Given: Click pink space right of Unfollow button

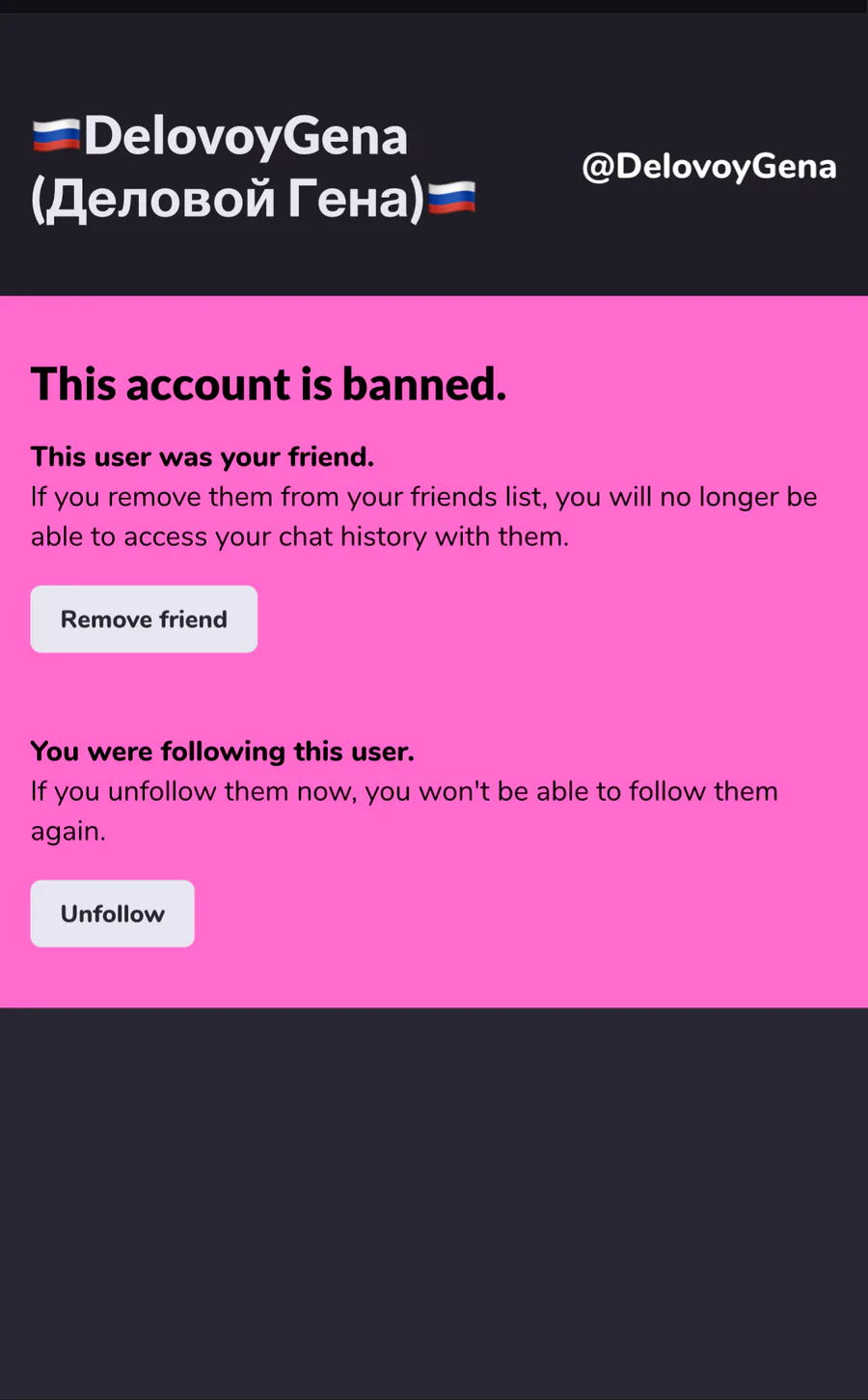Looking at the screenshot, I should click(530, 914).
